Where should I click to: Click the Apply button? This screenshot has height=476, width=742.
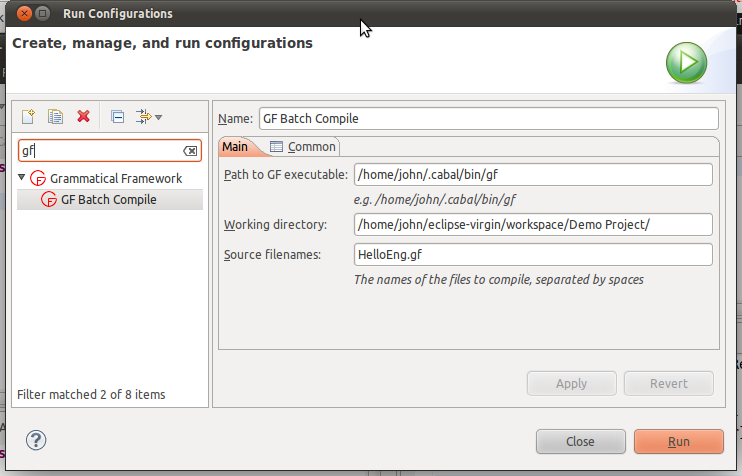click(571, 383)
